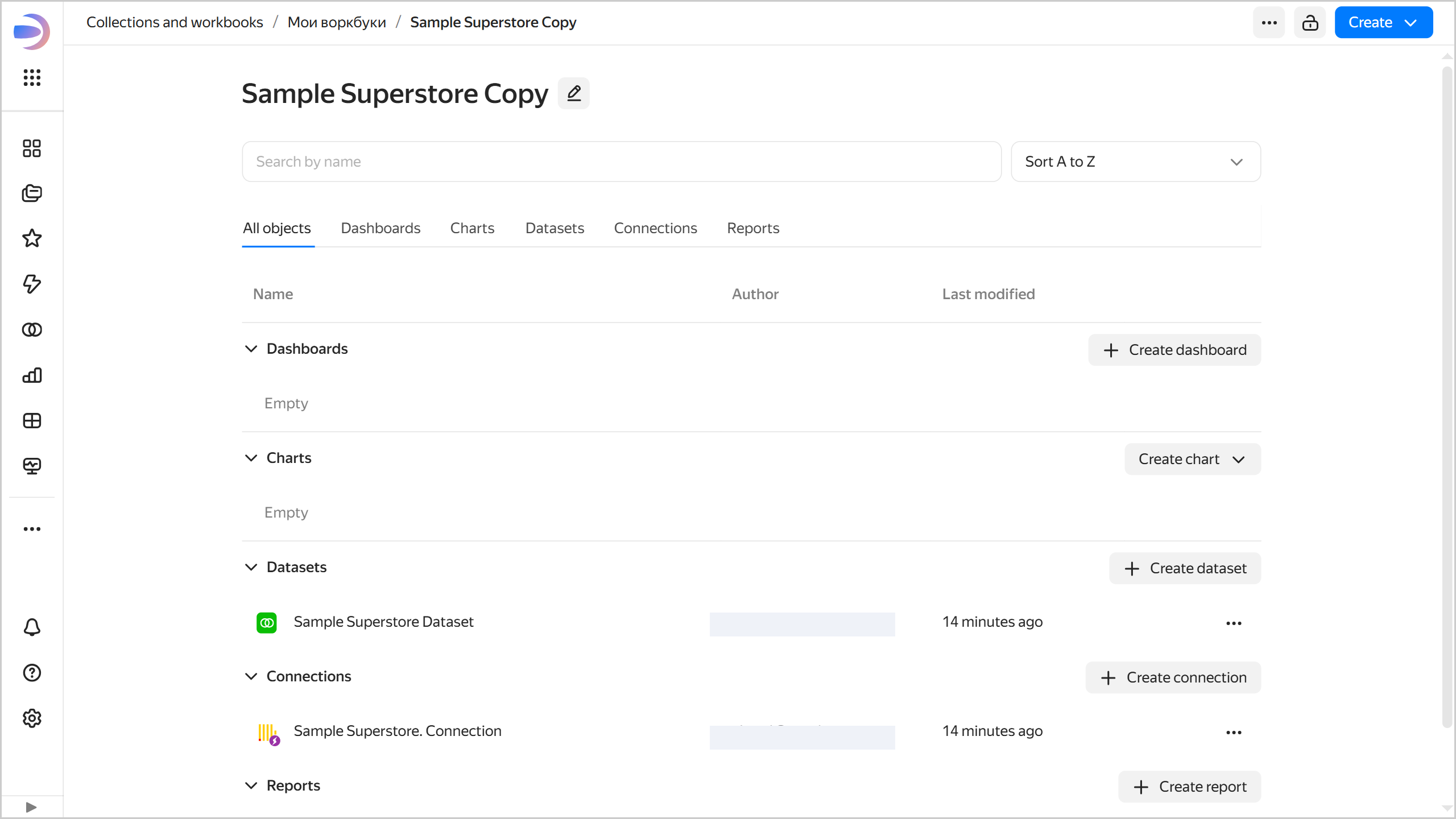Open the all services grid icon
Viewport: 1456px width, 819px height.
pos(32,77)
